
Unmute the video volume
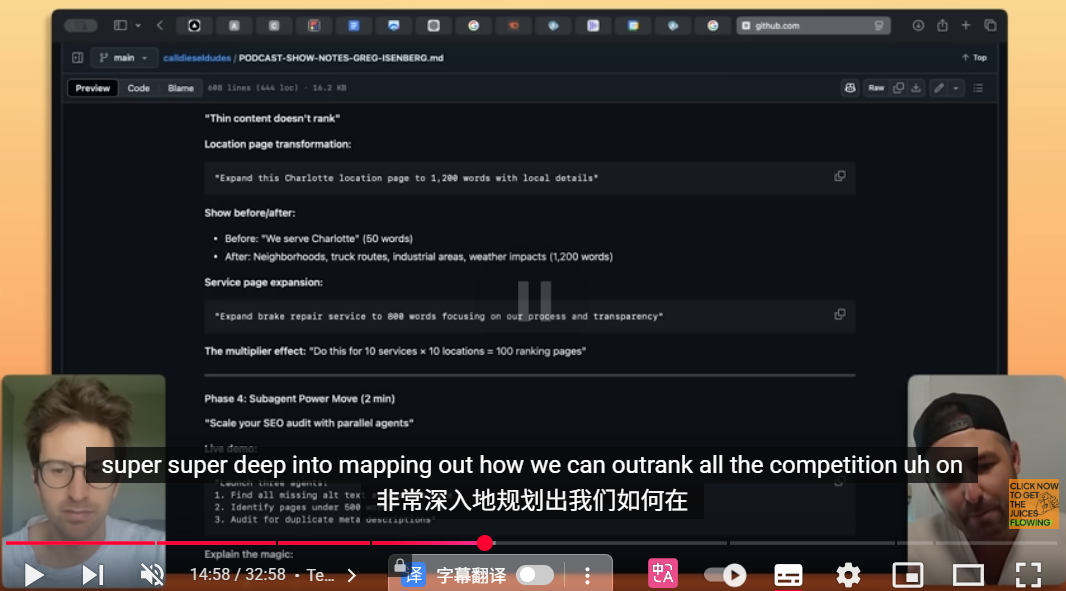coord(152,575)
